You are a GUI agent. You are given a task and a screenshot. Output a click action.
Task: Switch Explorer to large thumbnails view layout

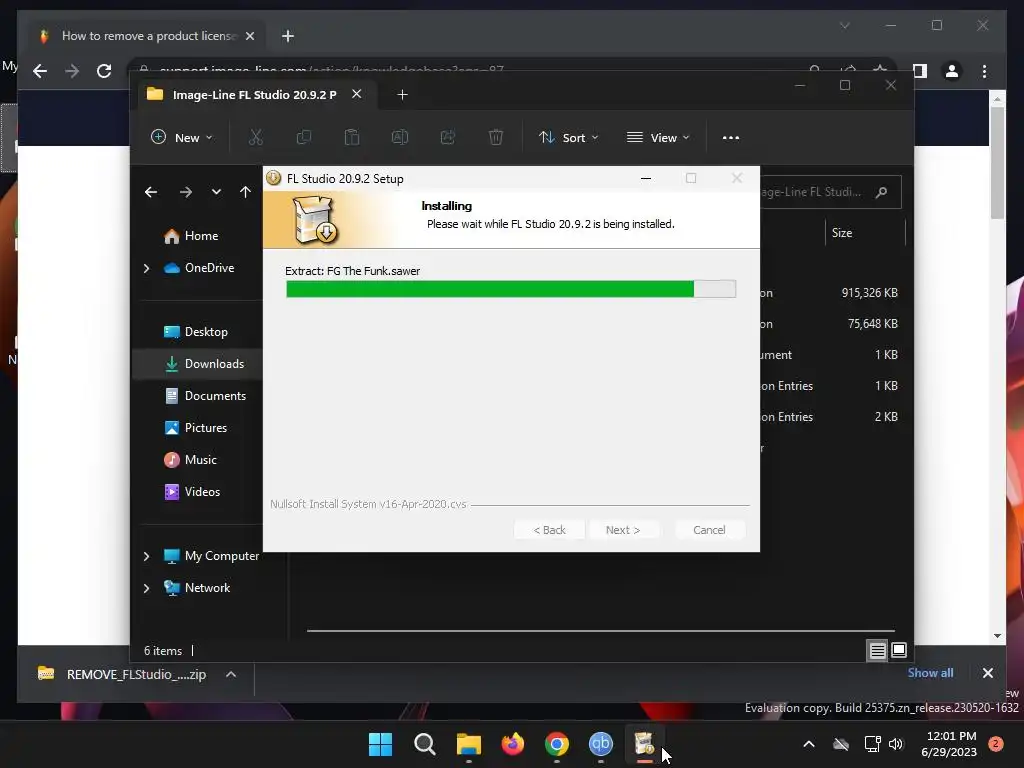[899, 650]
